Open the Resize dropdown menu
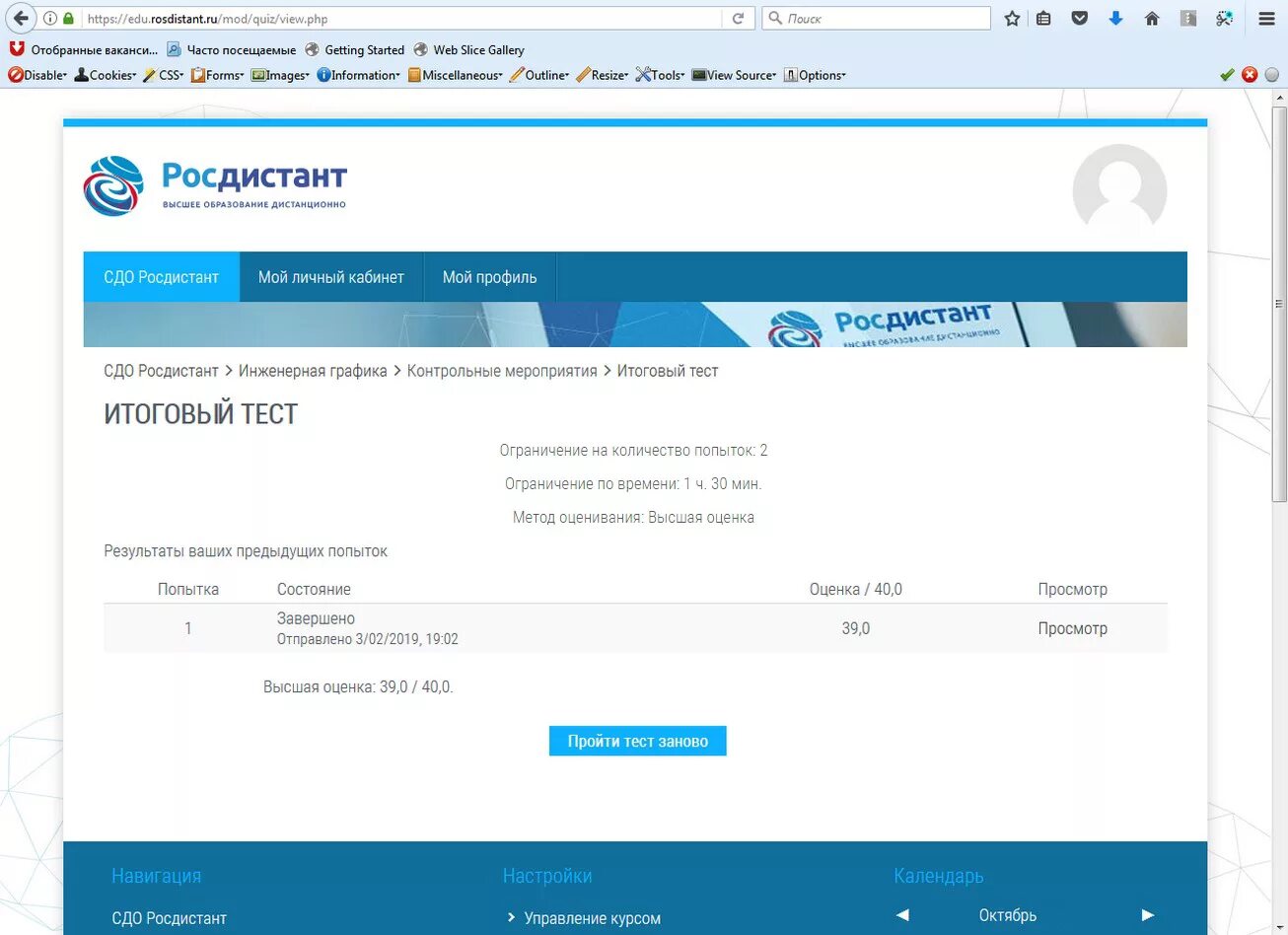The image size is (1288, 935). pyautogui.click(x=603, y=75)
